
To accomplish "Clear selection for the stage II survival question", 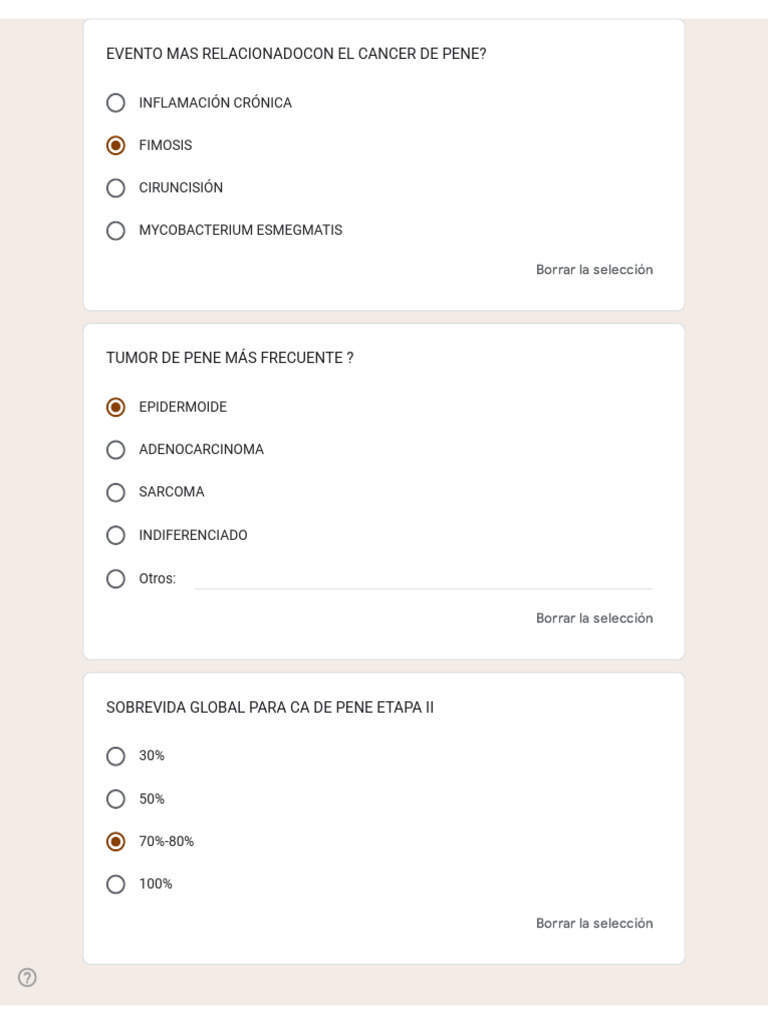I will [594, 923].
